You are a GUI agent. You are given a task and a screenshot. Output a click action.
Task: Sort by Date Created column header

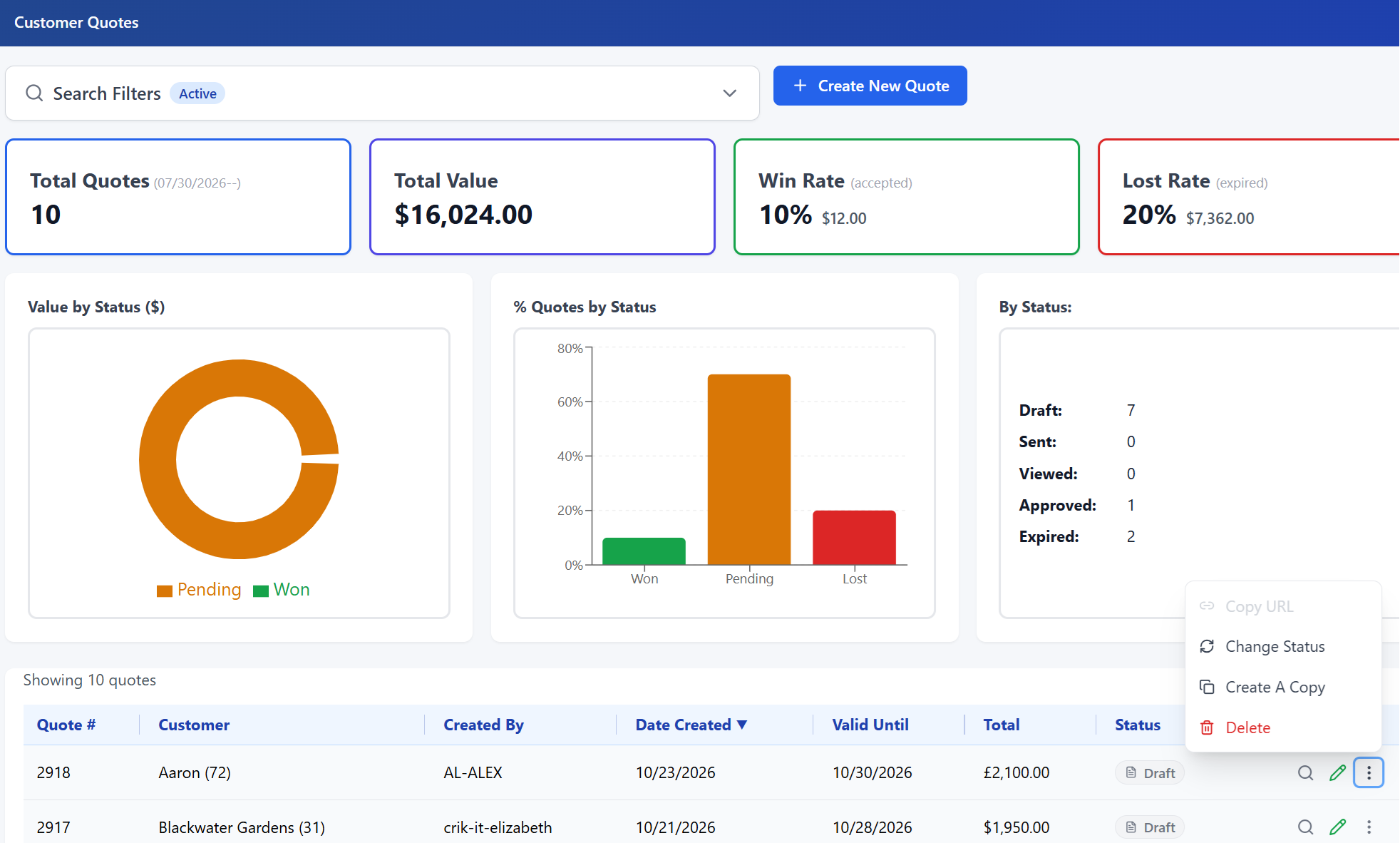tap(691, 725)
